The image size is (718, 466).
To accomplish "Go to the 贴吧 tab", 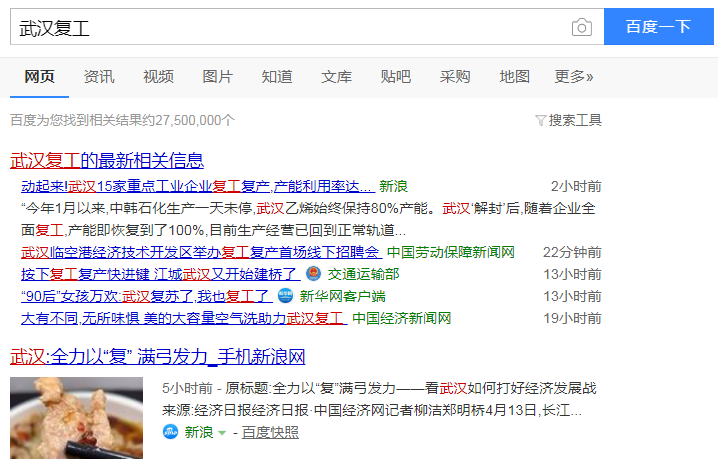I will click(x=396, y=76).
